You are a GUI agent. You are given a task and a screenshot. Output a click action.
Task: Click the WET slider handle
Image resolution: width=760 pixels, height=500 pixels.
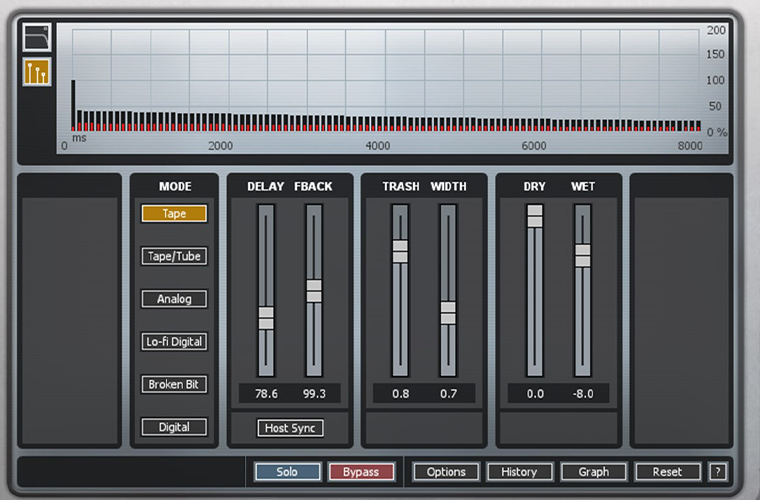[x=583, y=256]
